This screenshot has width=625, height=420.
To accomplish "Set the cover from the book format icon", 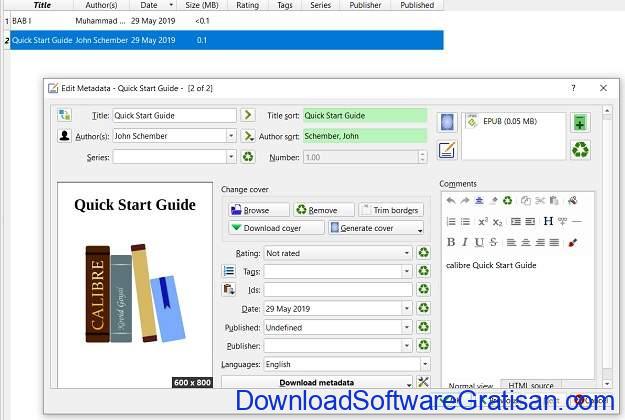I will pos(447,122).
